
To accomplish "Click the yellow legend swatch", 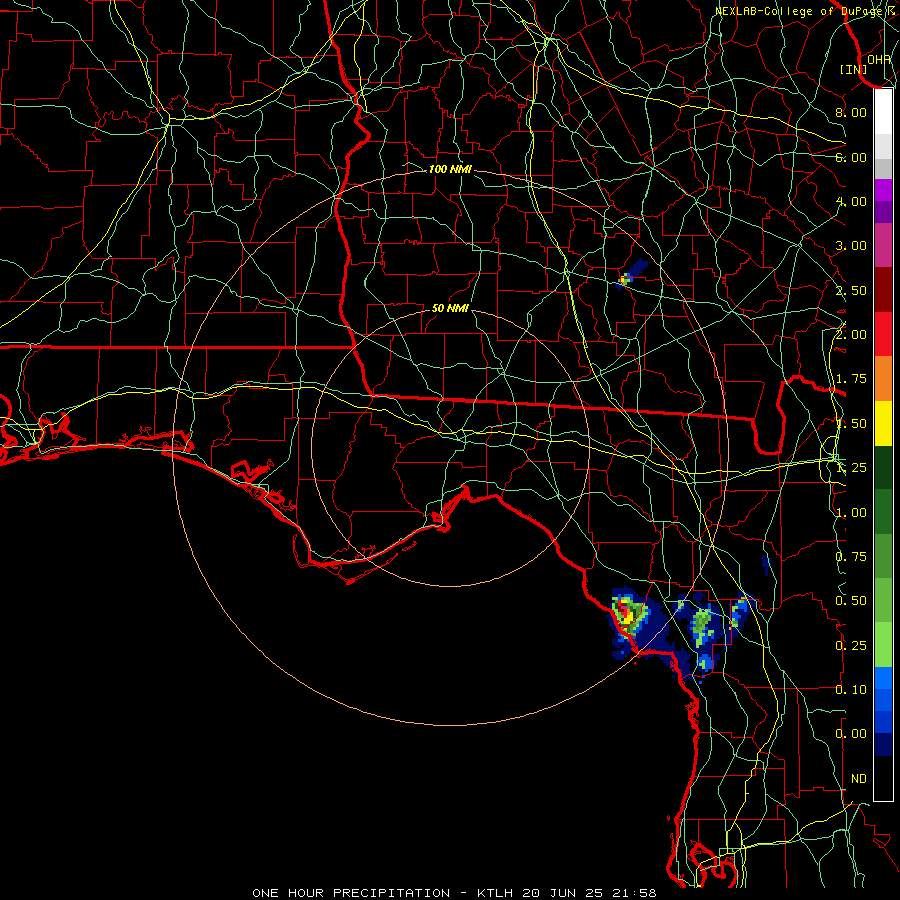I will click(x=883, y=423).
